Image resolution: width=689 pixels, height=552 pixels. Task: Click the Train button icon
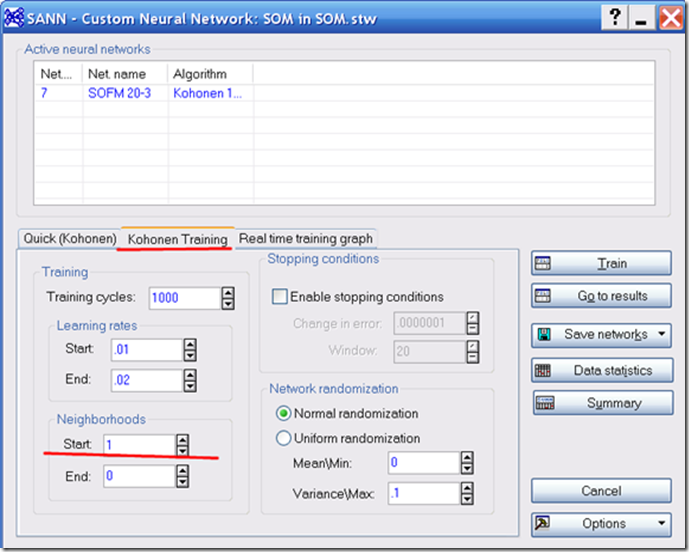(543, 263)
